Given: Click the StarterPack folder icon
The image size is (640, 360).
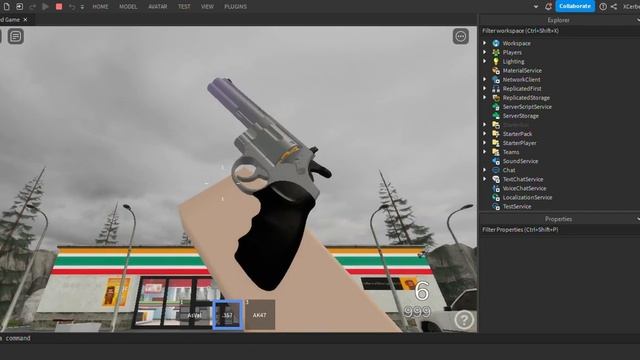Looking at the screenshot, I should coord(496,134).
